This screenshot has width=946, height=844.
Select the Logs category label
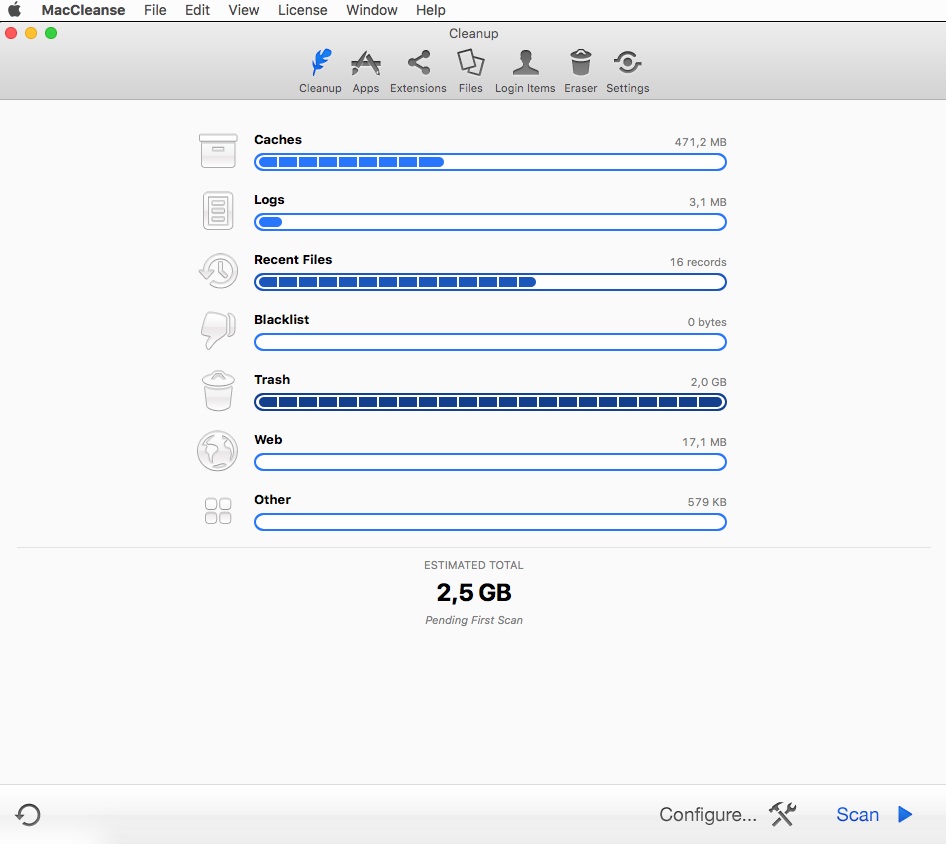tap(269, 200)
